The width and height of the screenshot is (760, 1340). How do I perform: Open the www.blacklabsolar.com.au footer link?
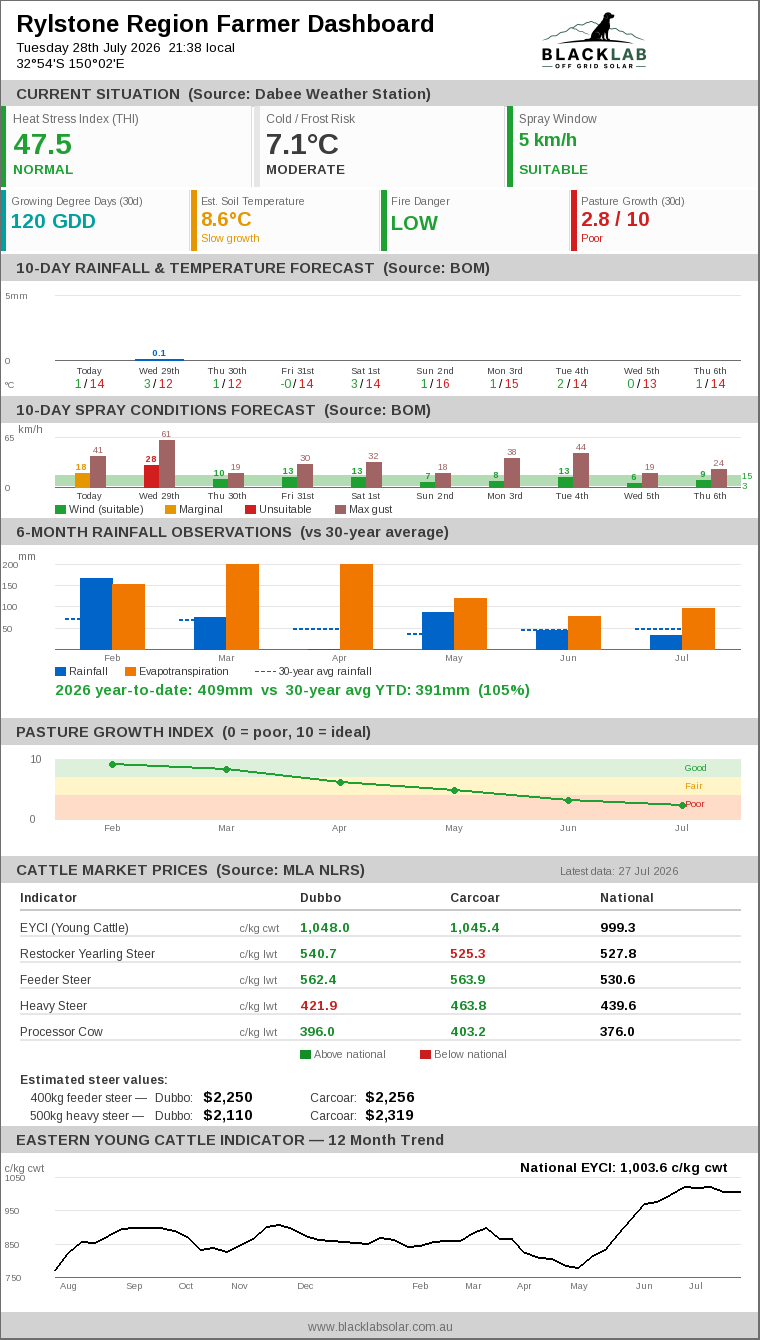(x=380, y=1326)
